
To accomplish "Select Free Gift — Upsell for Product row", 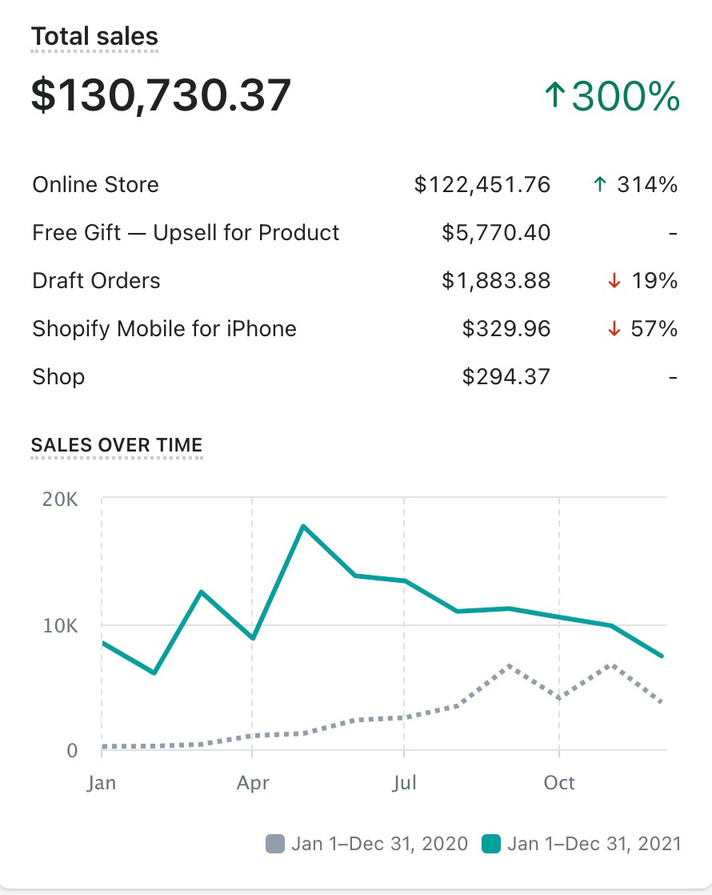I will click(186, 233).
